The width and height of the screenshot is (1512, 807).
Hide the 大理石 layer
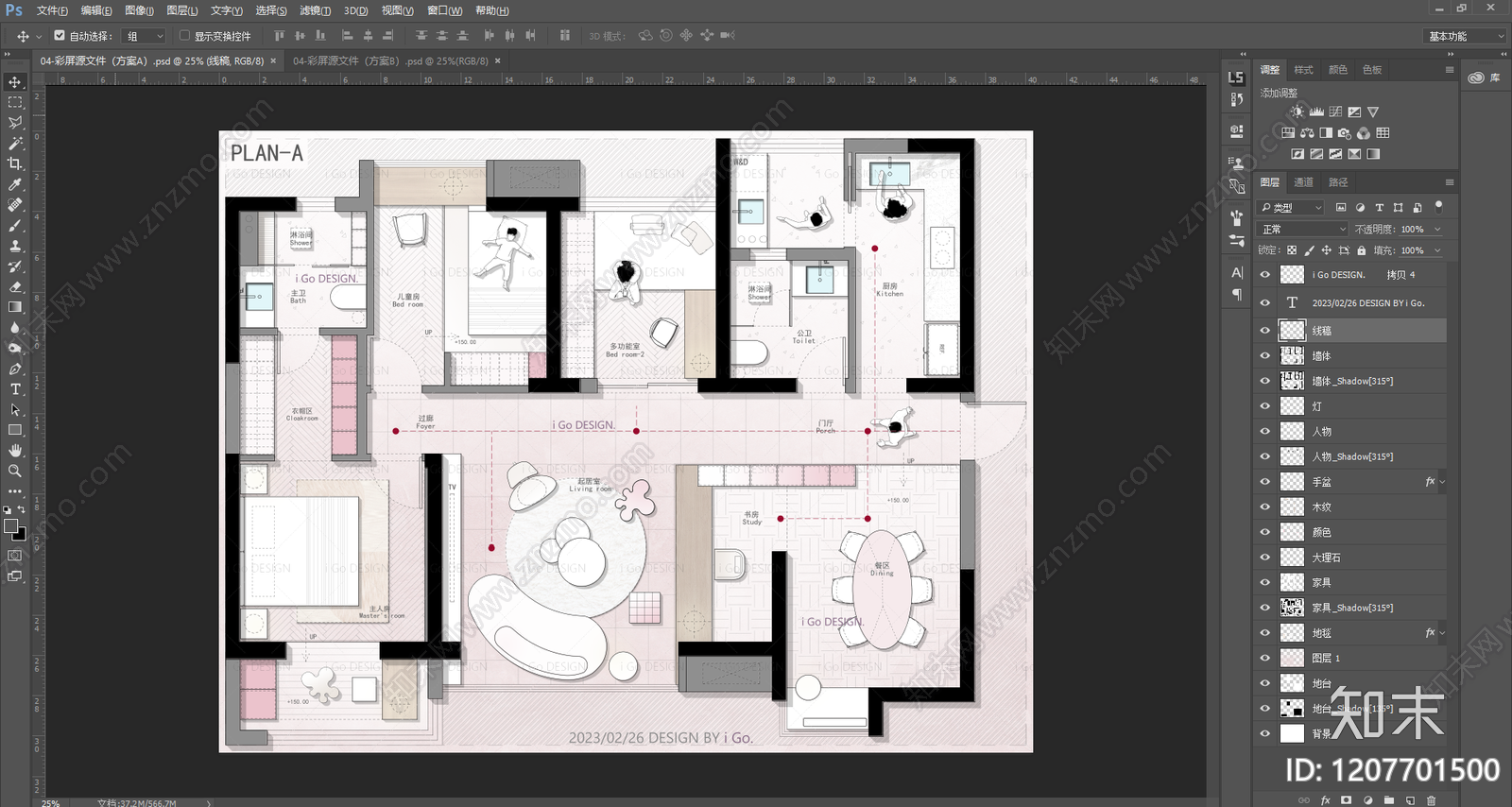point(1264,558)
